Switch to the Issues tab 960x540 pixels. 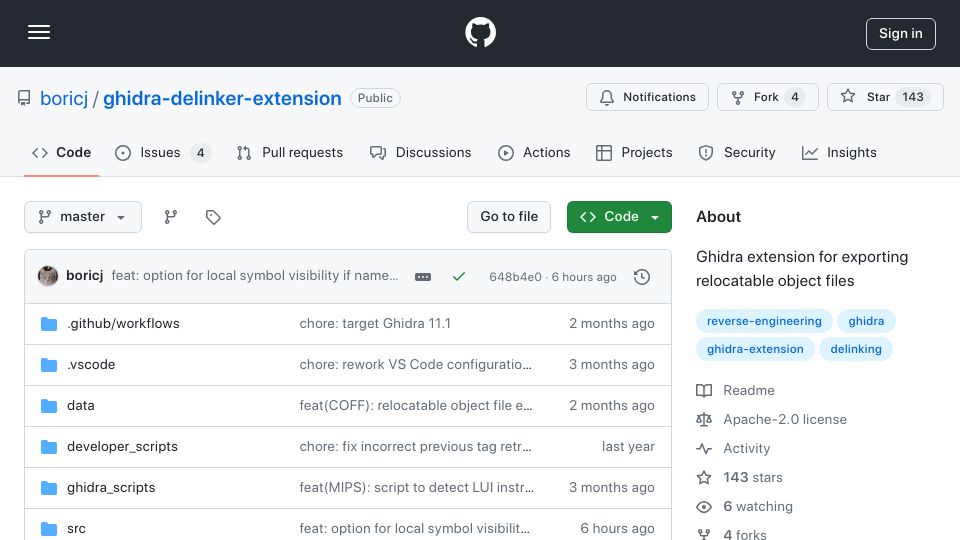(x=162, y=152)
